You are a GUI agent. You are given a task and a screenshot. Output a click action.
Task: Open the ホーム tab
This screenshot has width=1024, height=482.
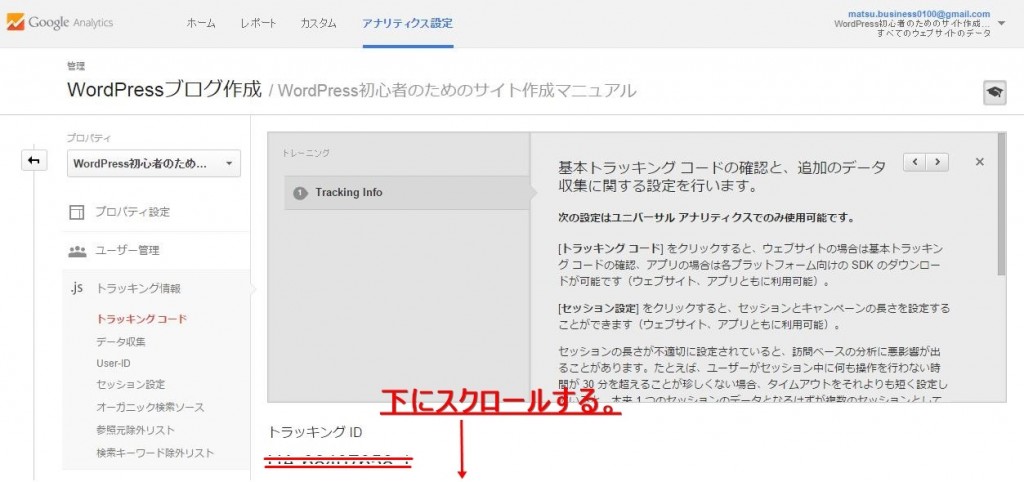200,24
